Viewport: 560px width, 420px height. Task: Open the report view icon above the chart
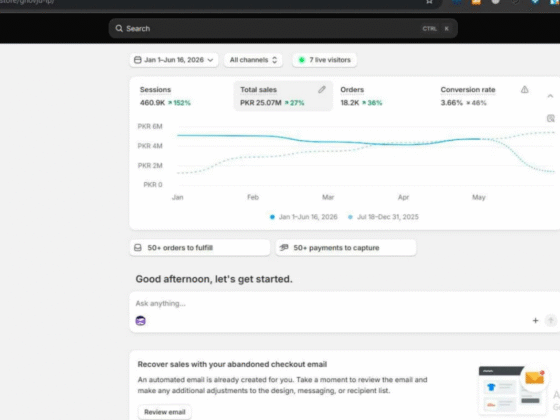(x=551, y=118)
